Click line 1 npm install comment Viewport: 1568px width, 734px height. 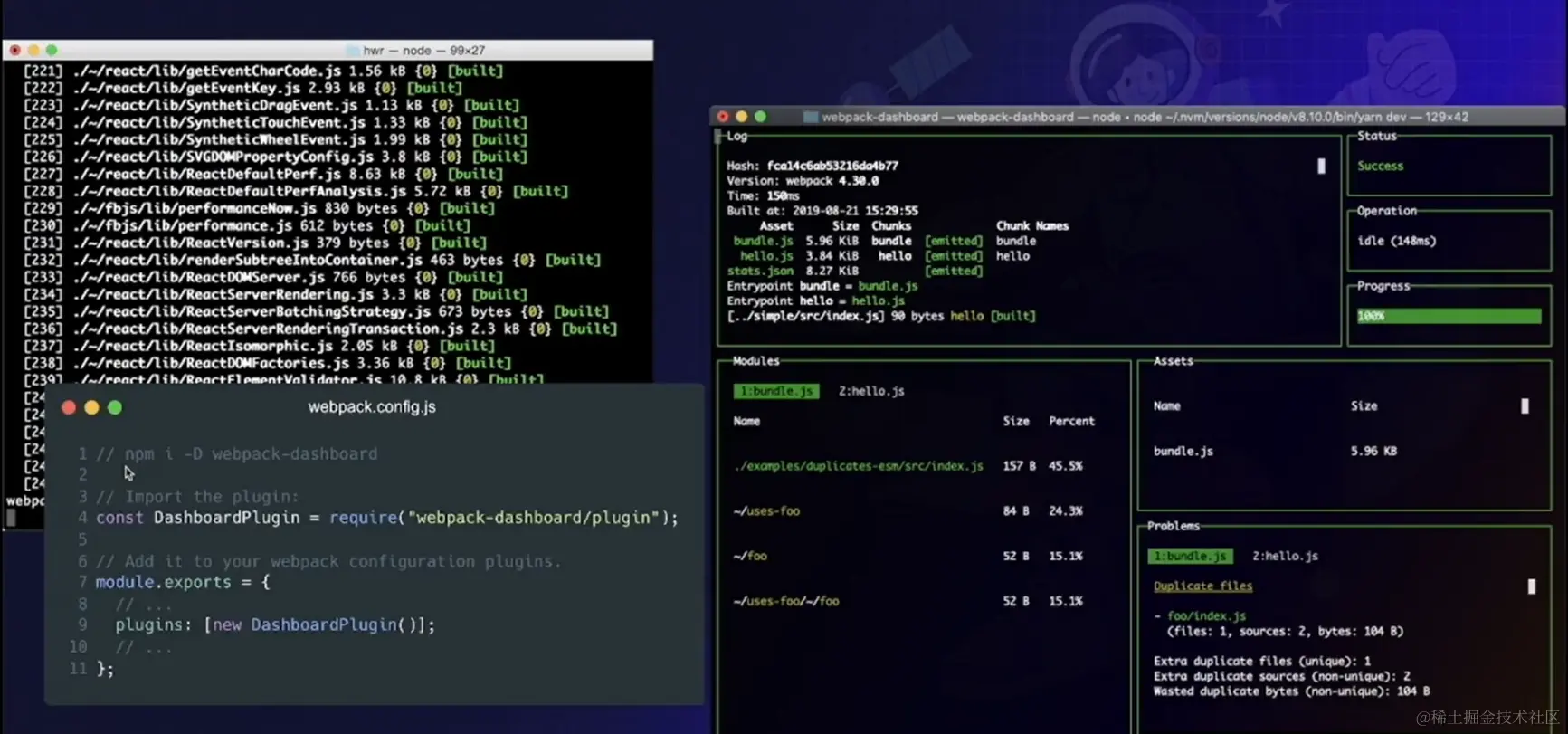pyautogui.click(x=237, y=454)
